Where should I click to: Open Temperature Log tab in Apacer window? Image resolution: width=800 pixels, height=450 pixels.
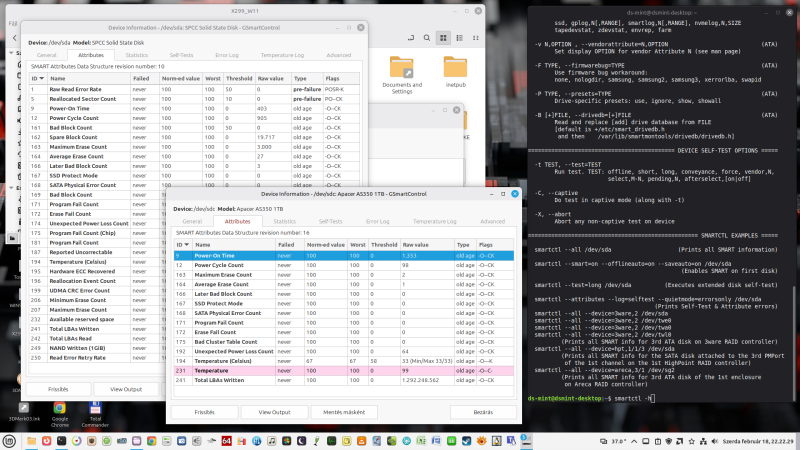point(434,221)
